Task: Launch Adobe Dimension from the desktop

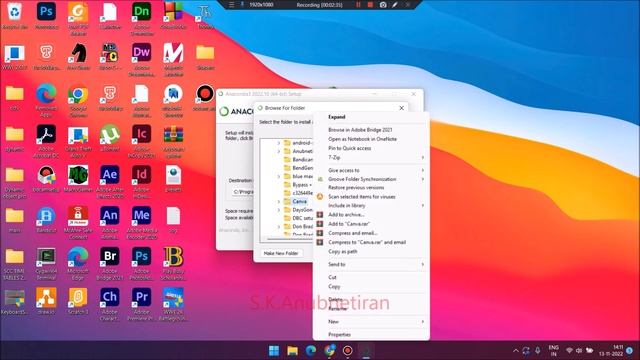Action: pos(141,12)
